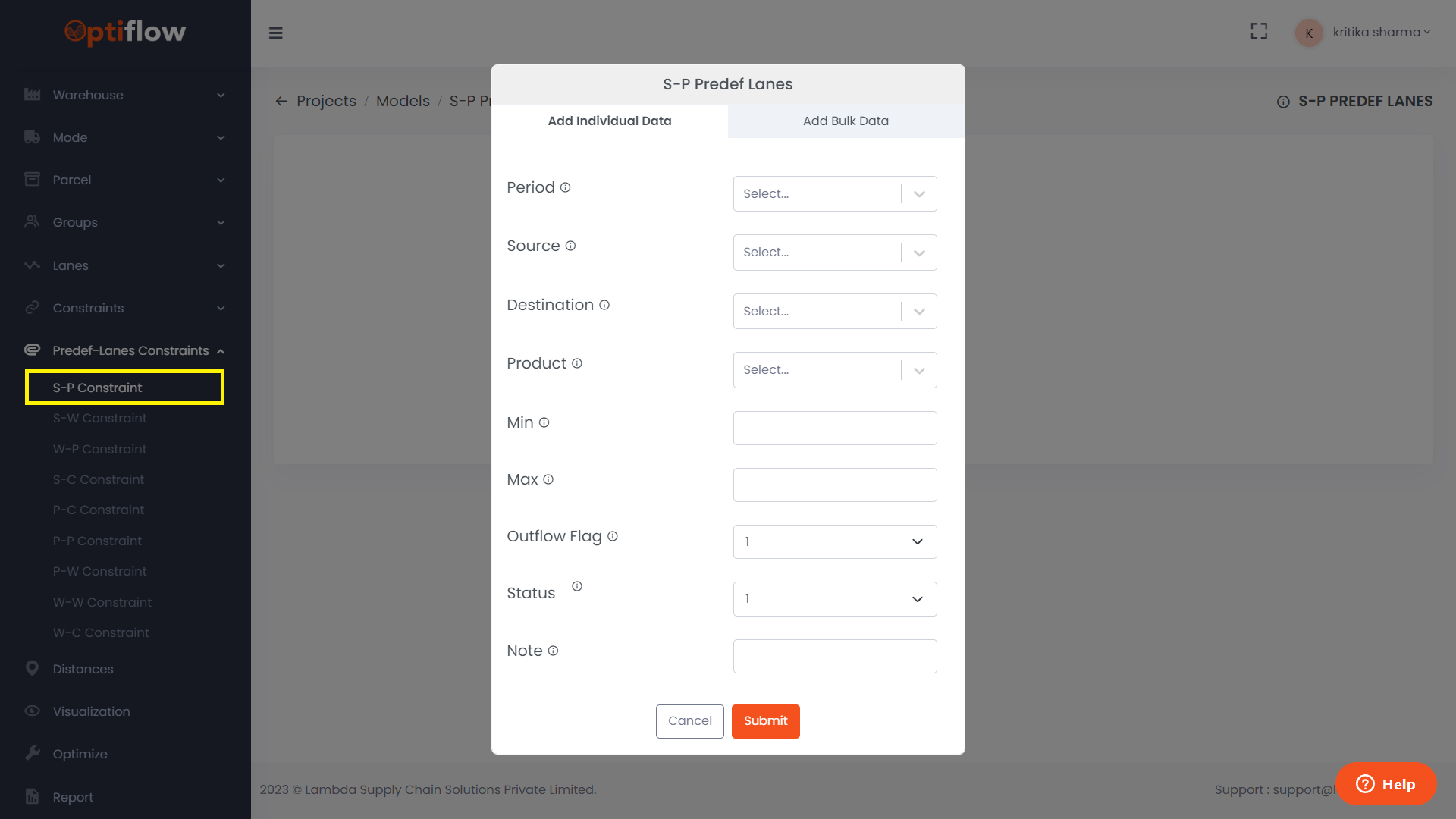Open the Period select dropdown
The image size is (1456, 819).
click(834, 194)
